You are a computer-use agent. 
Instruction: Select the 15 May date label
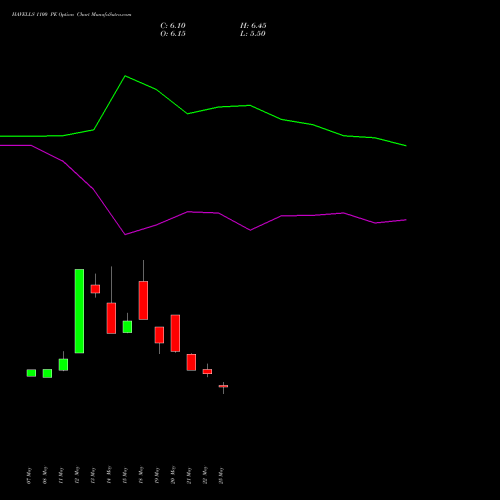(x=125, y=476)
